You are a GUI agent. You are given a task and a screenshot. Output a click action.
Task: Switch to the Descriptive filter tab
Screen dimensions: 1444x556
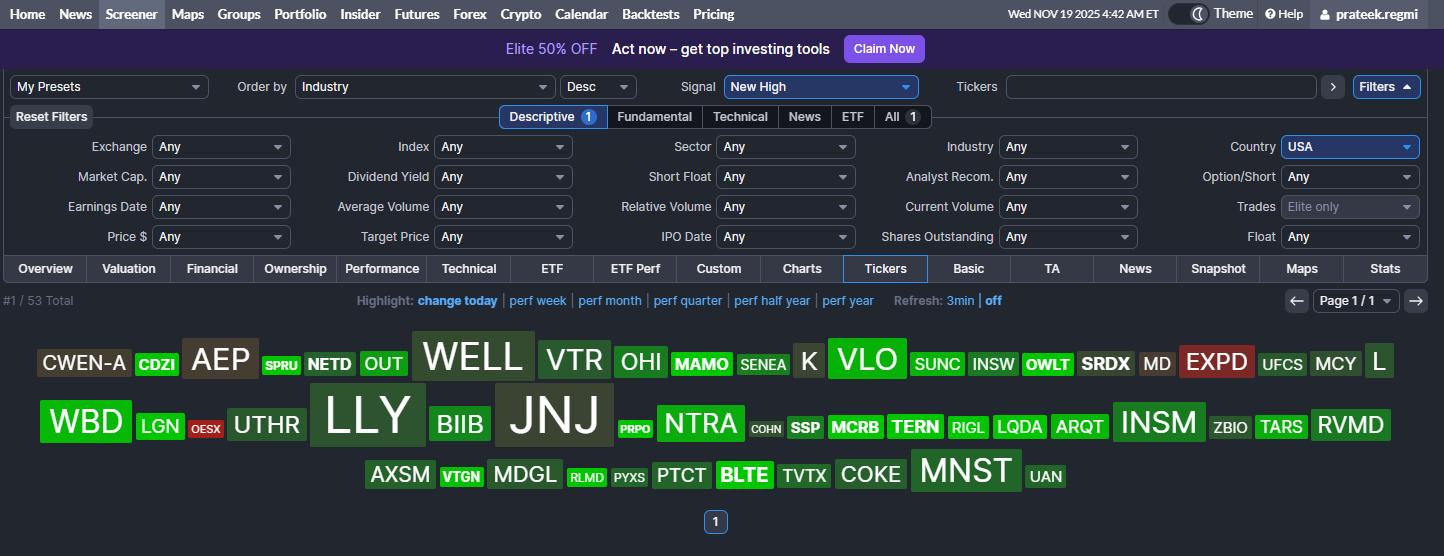click(553, 117)
